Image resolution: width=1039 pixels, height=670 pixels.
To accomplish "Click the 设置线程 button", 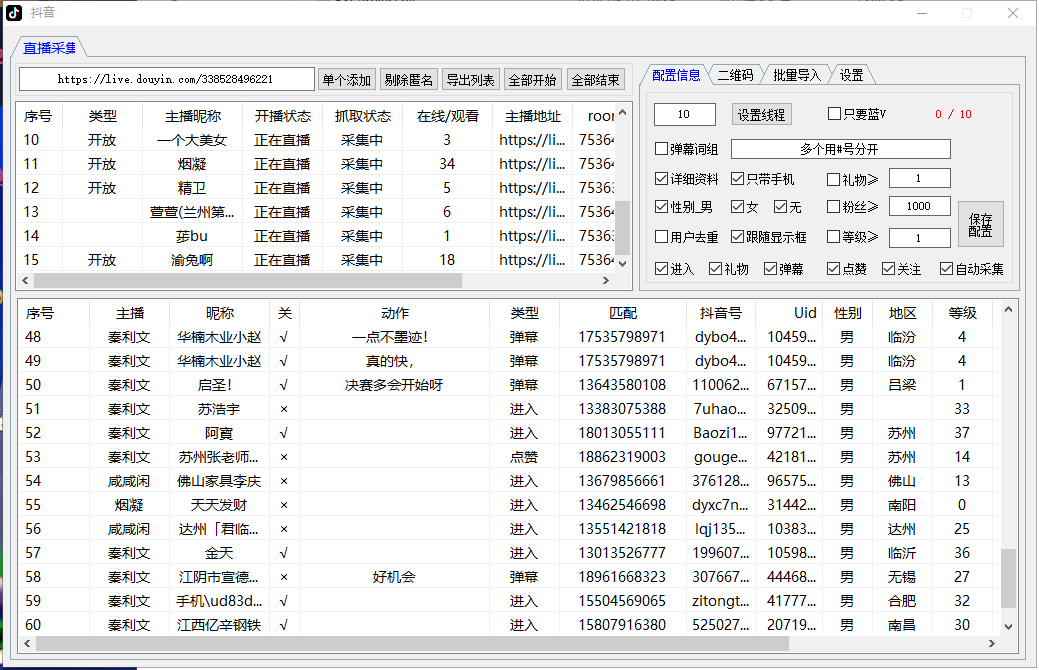I will tap(762, 115).
